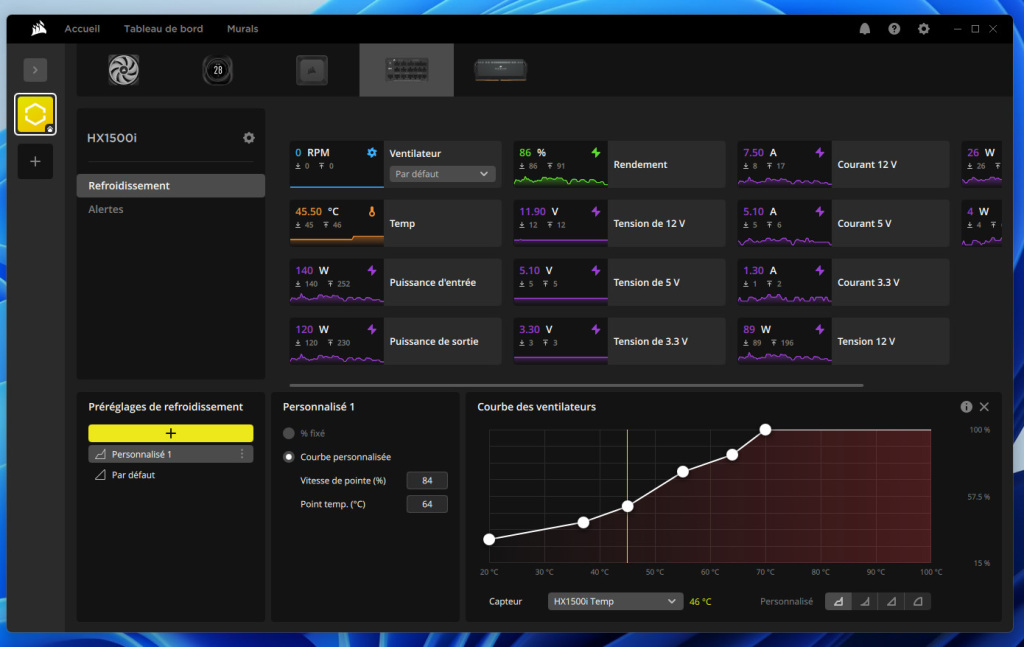
Task: Open the gear icon on the Ventilateur tile
Action: pyautogui.click(x=371, y=152)
